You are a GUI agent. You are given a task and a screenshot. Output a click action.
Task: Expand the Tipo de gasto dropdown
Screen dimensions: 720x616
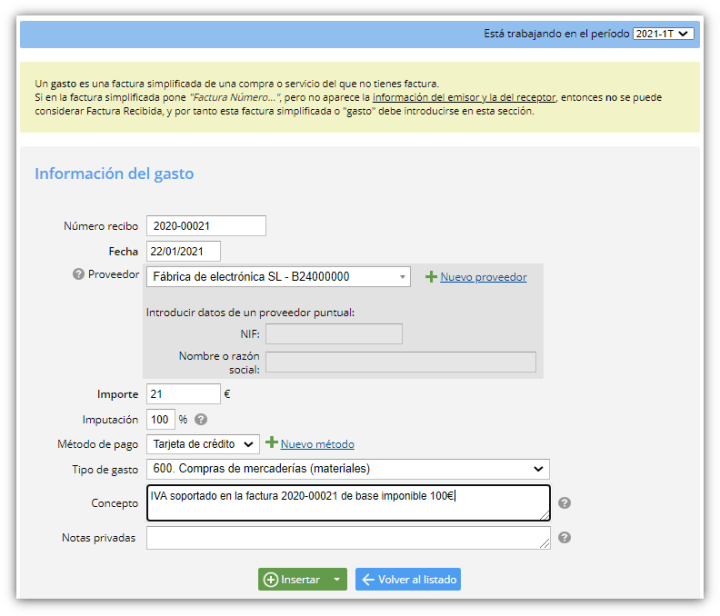coord(348,469)
